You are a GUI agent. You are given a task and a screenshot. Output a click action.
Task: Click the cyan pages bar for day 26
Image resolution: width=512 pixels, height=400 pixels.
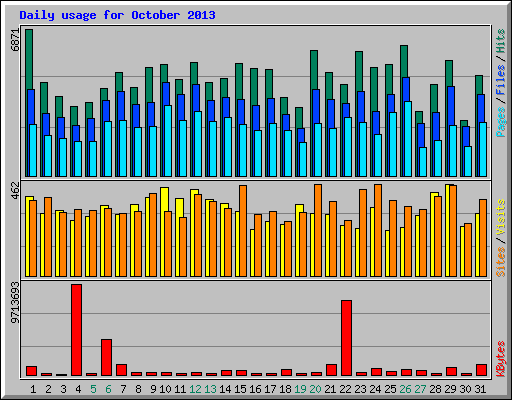pyautogui.click(x=408, y=139)
